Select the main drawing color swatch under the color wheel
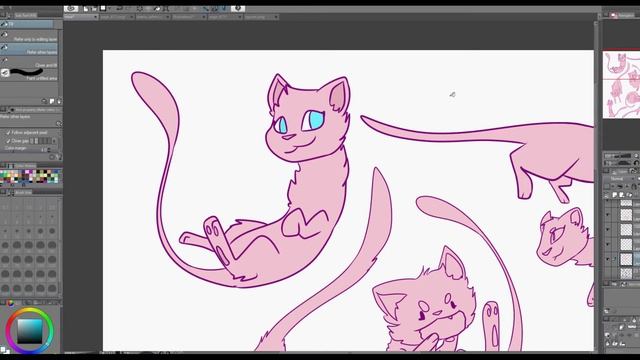Image resolution: width=640 pixels, height=360 pixels. click(3, 349)
